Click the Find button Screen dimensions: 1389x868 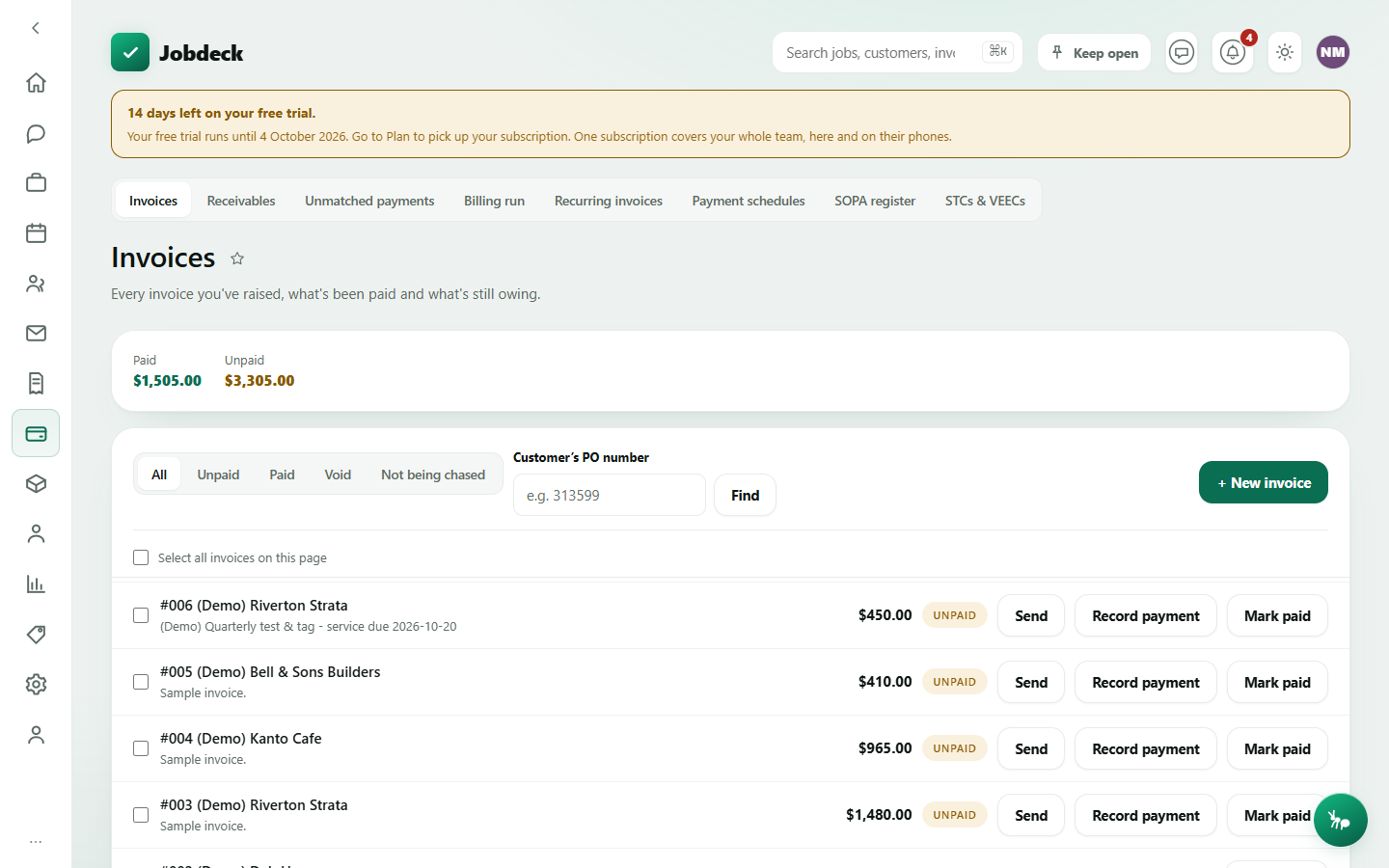745,495
